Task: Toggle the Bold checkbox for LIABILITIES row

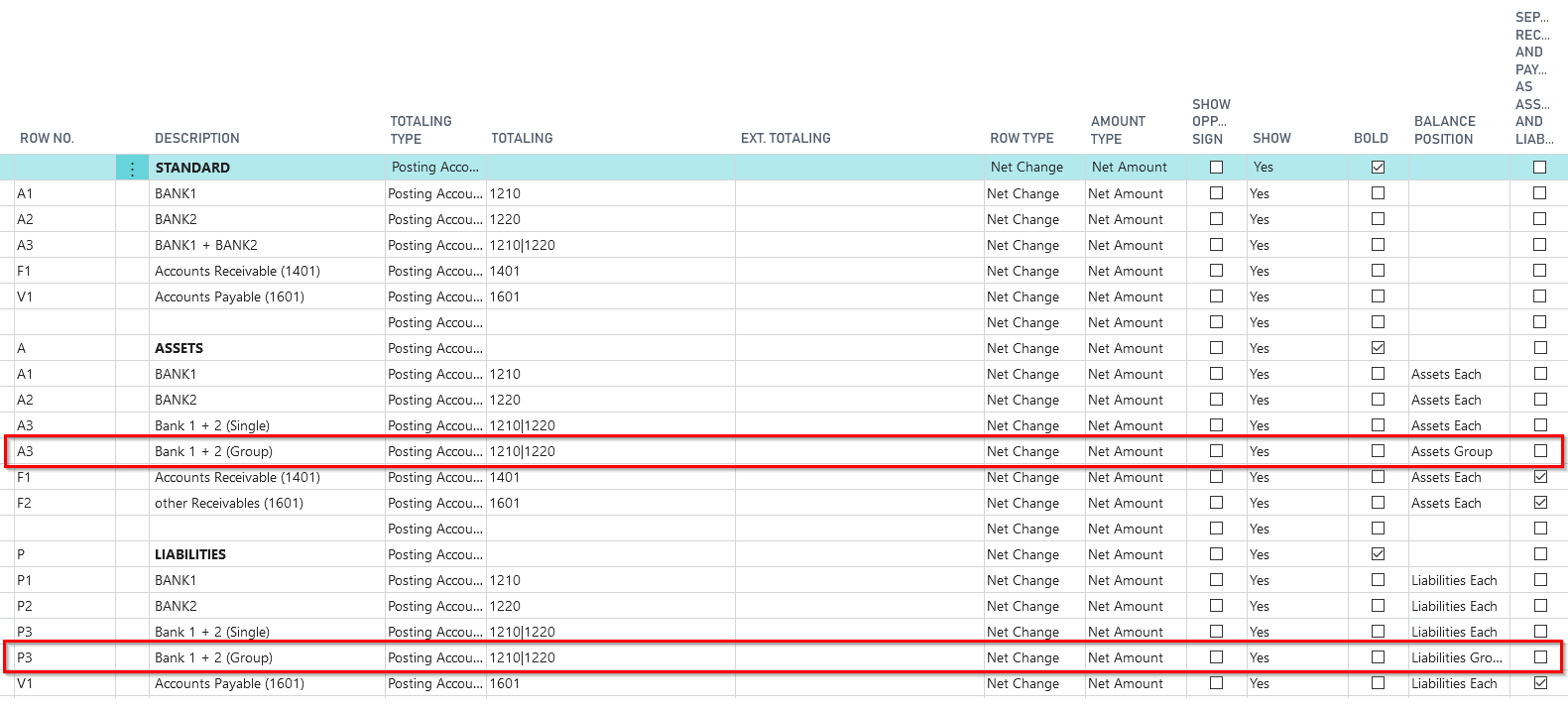Action: point(1378,554)
